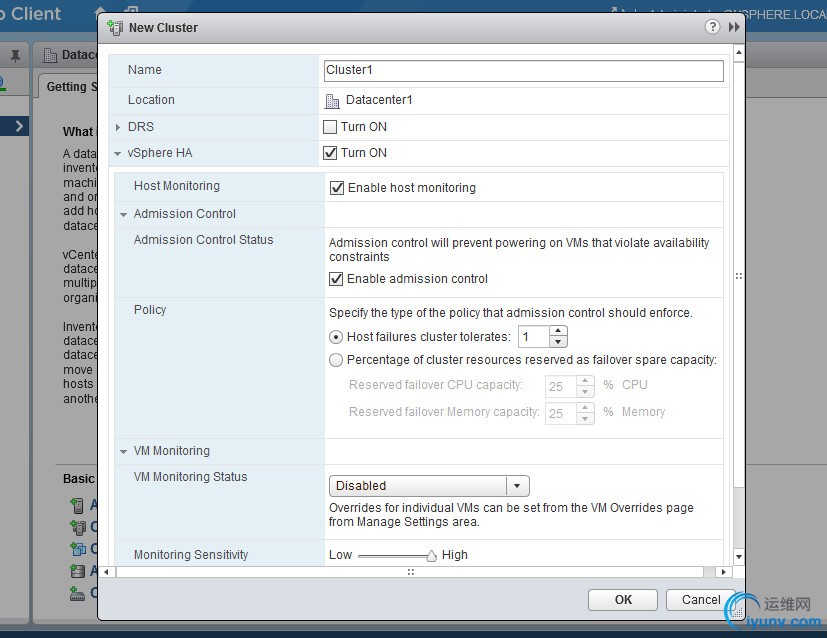Click the last icon under Basic tasks
827x638 pixels.
point(77,593)
